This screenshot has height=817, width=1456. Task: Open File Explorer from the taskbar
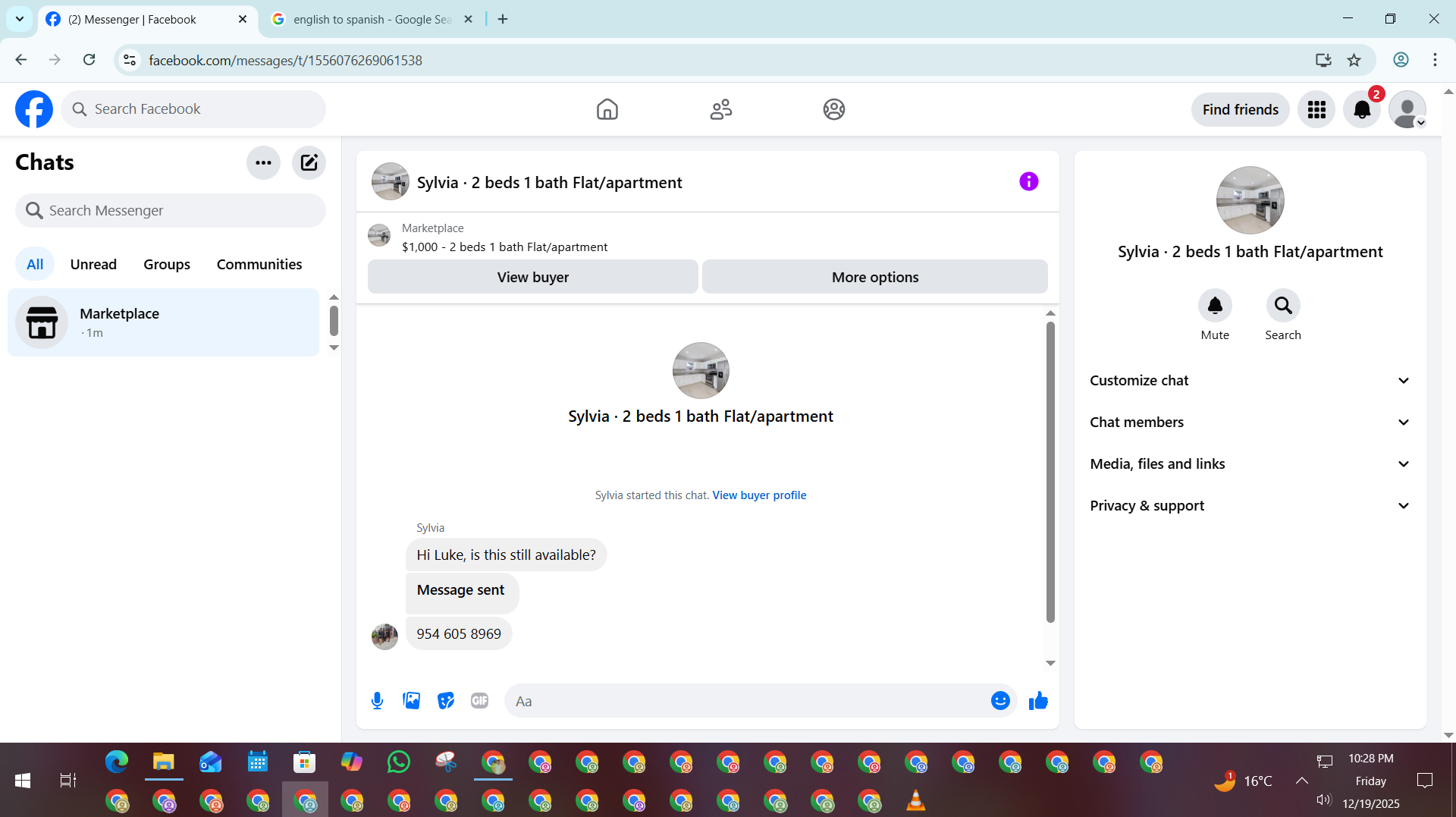pos(164,762)
